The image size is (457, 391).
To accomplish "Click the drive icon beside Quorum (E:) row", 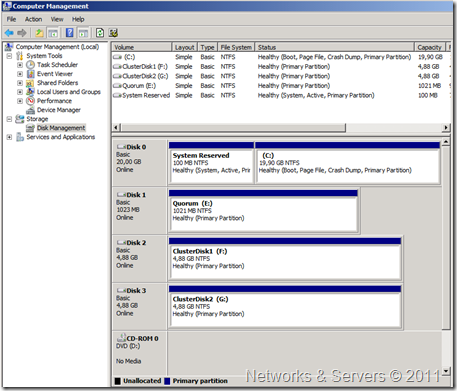I will click(x=117, y=86).
